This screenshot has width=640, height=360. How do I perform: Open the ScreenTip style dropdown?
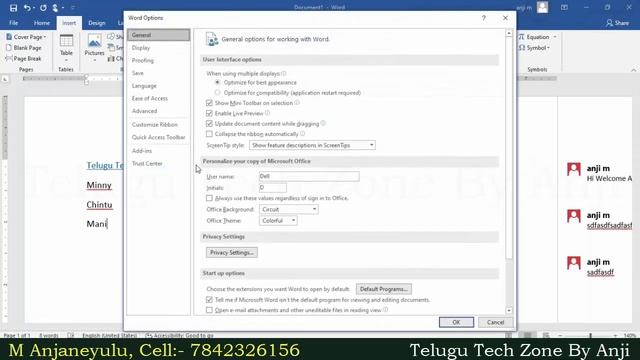coord(312,145)
